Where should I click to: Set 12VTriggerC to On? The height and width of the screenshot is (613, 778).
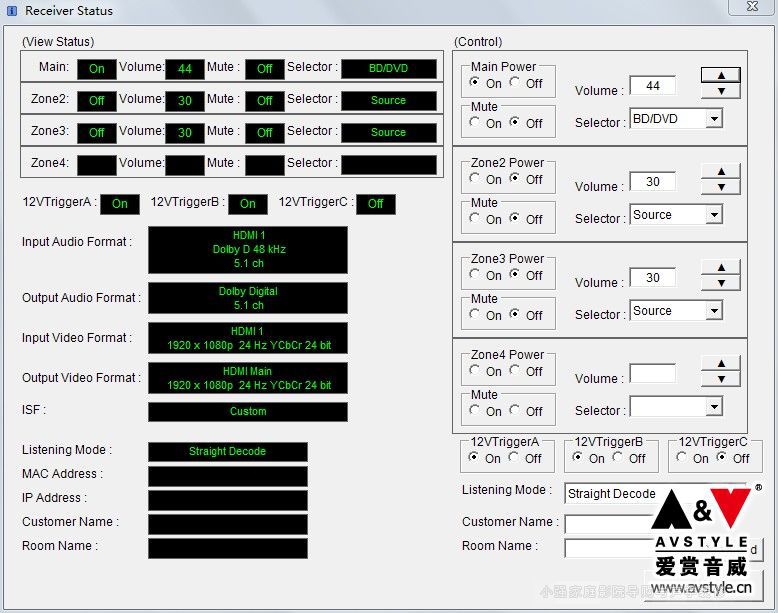[x=682, y=458]
